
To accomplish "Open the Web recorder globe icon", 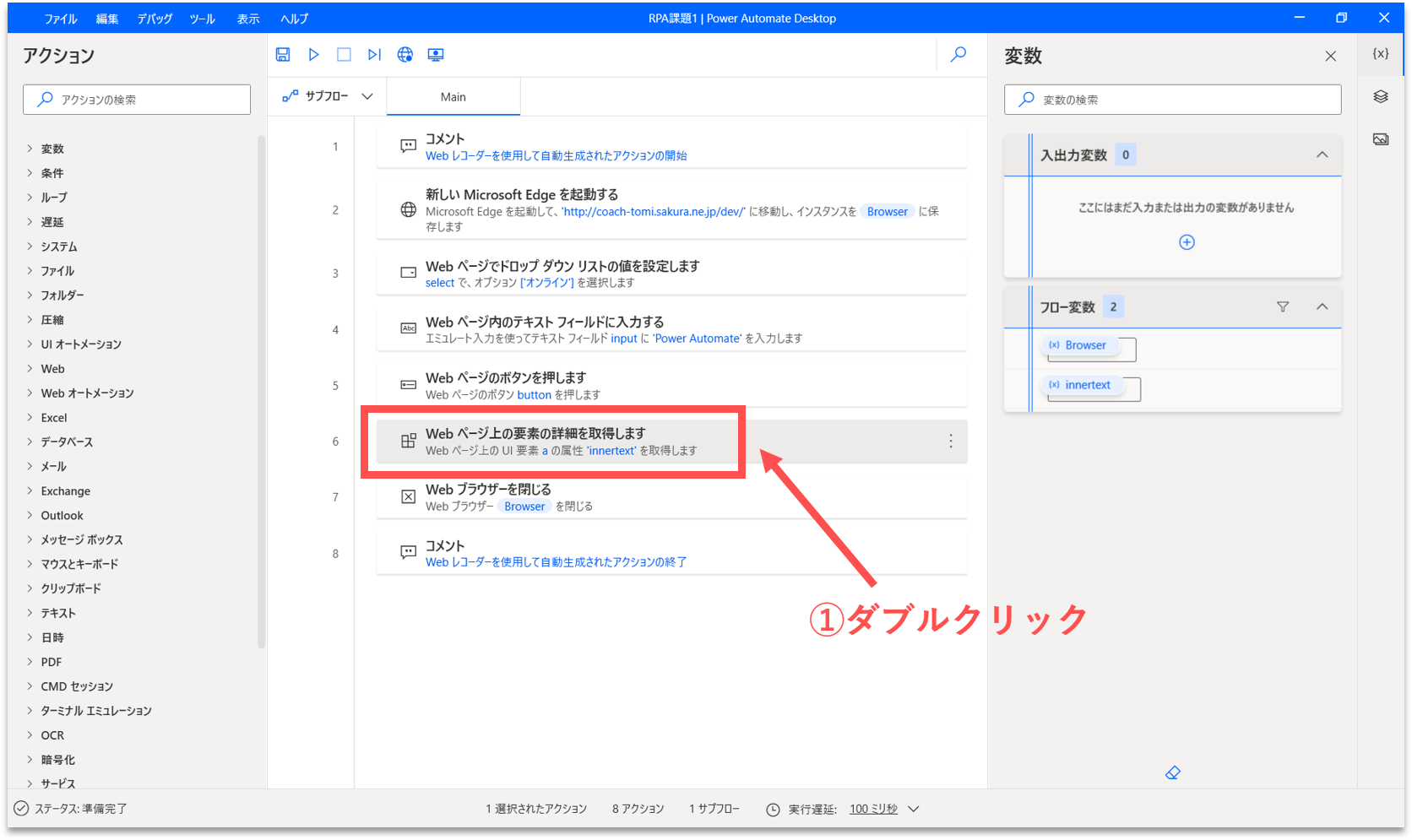I will [405, 55].
